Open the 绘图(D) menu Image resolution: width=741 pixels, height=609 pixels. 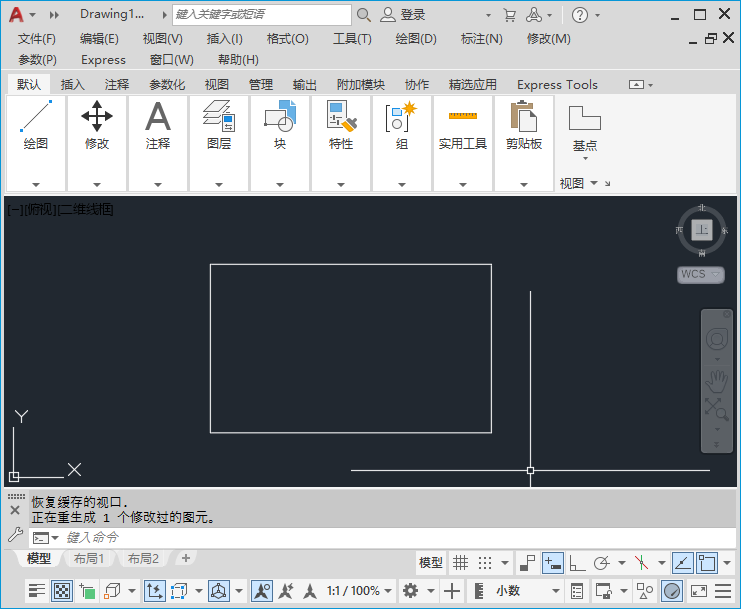416,39
